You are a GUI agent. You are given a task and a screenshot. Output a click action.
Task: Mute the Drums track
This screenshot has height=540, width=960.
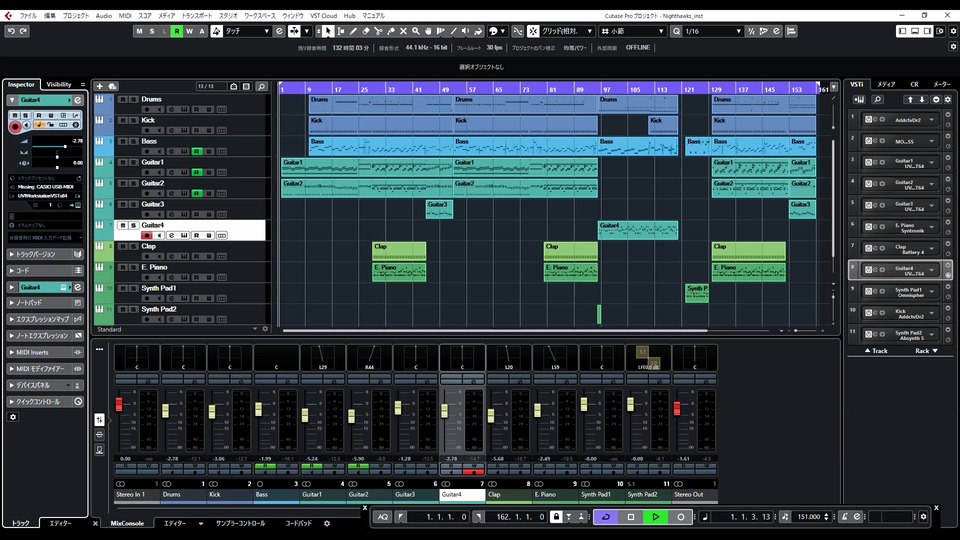122,100
